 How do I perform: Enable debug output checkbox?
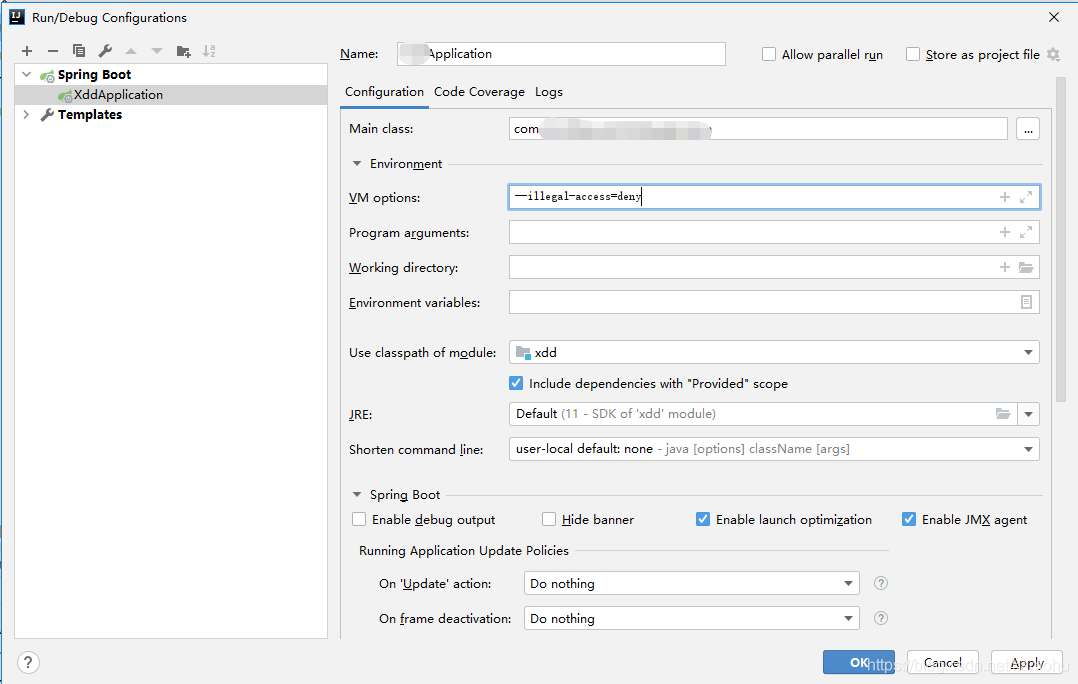coord(359,519)
